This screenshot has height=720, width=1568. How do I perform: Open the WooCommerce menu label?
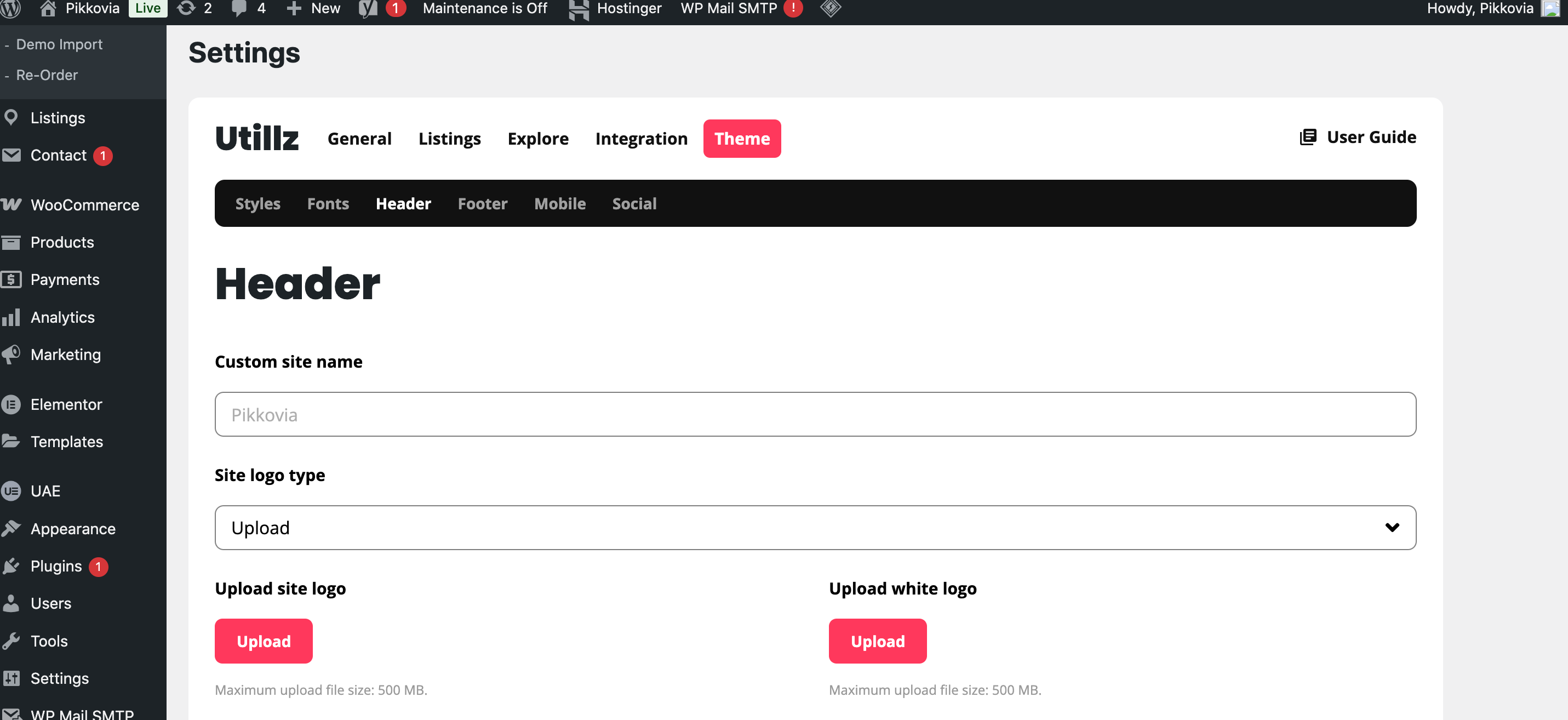click(84, 204)
